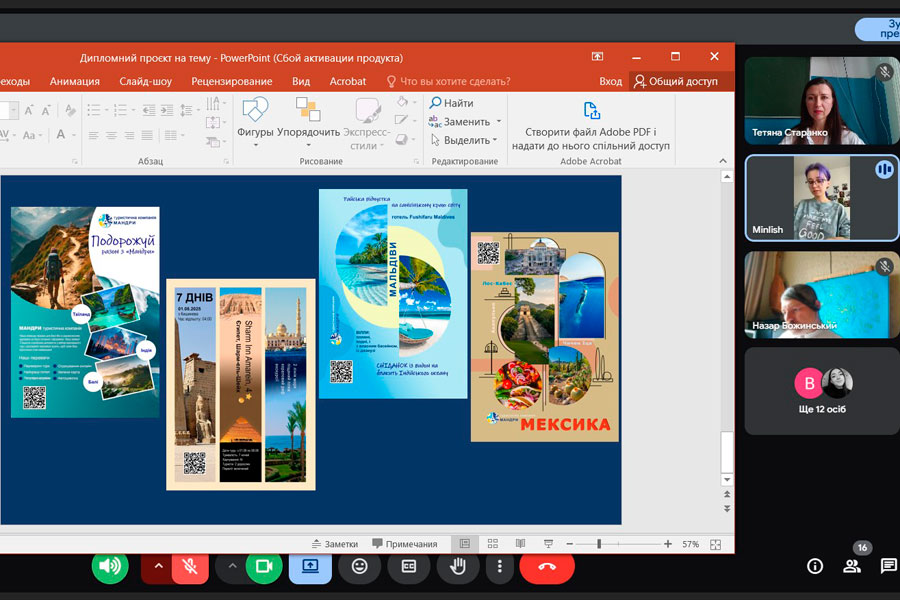Click the Общий доступ share button
The image size is (900, 600).
tap(676, 81)
